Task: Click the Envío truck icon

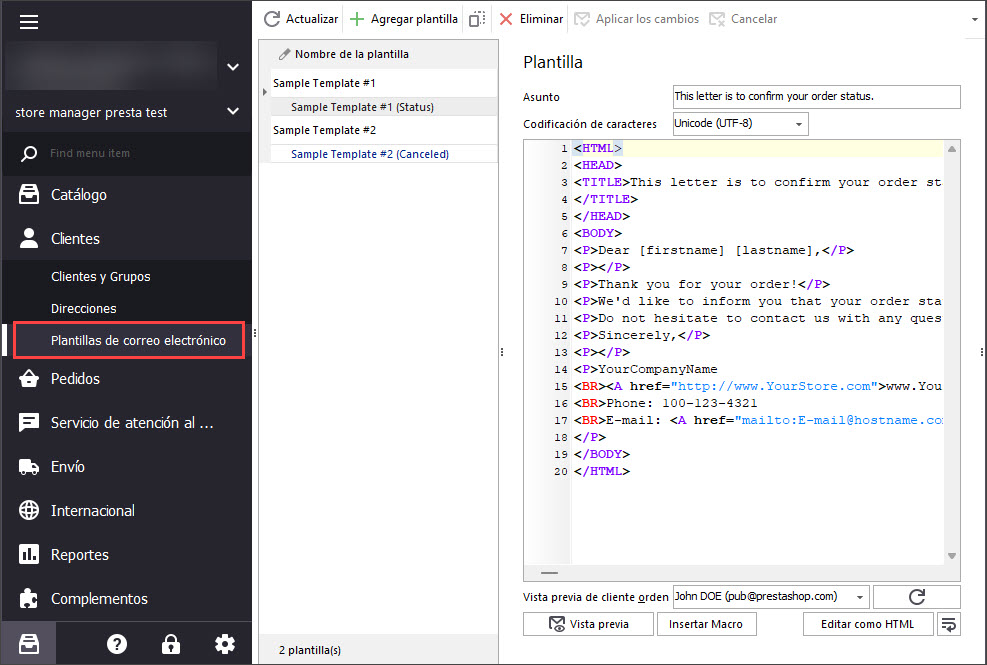Action: coord(29,467)
